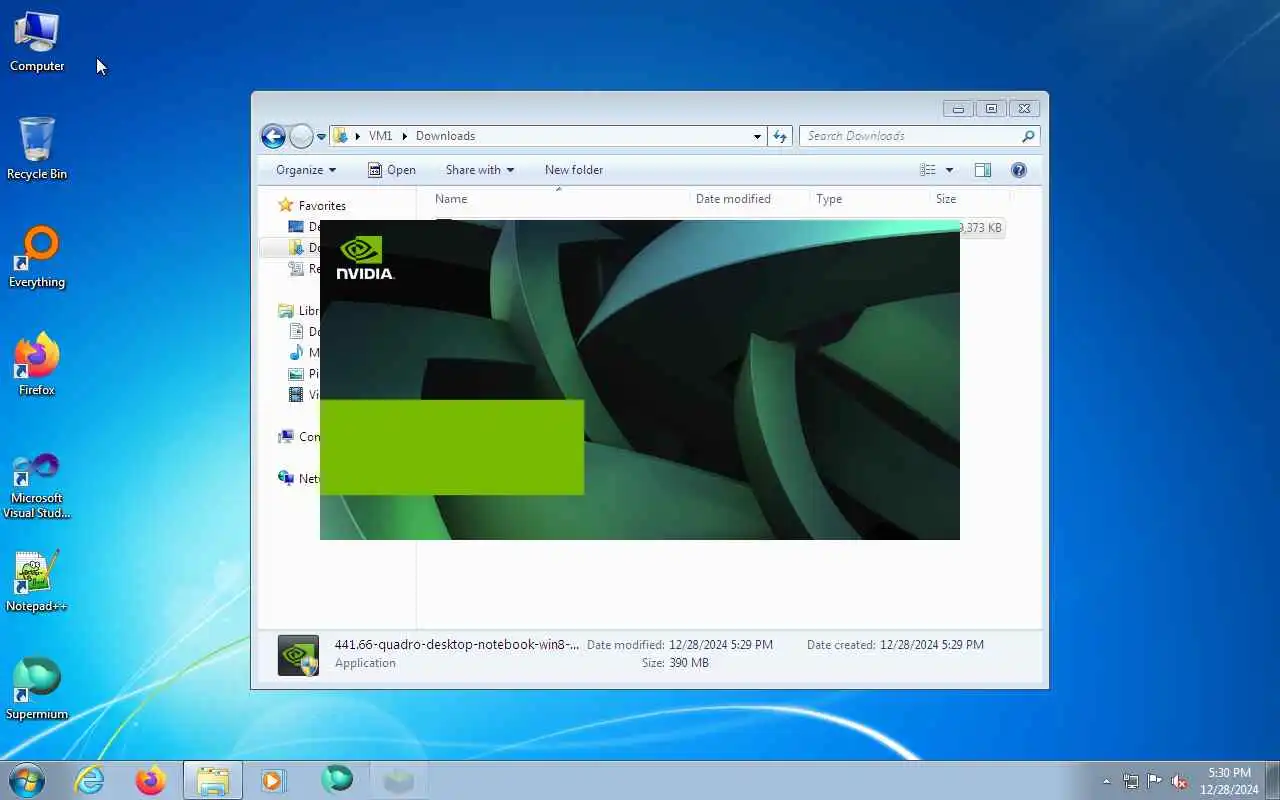Open the Recycle Bin desktop icon

click(x=37, y=149)
